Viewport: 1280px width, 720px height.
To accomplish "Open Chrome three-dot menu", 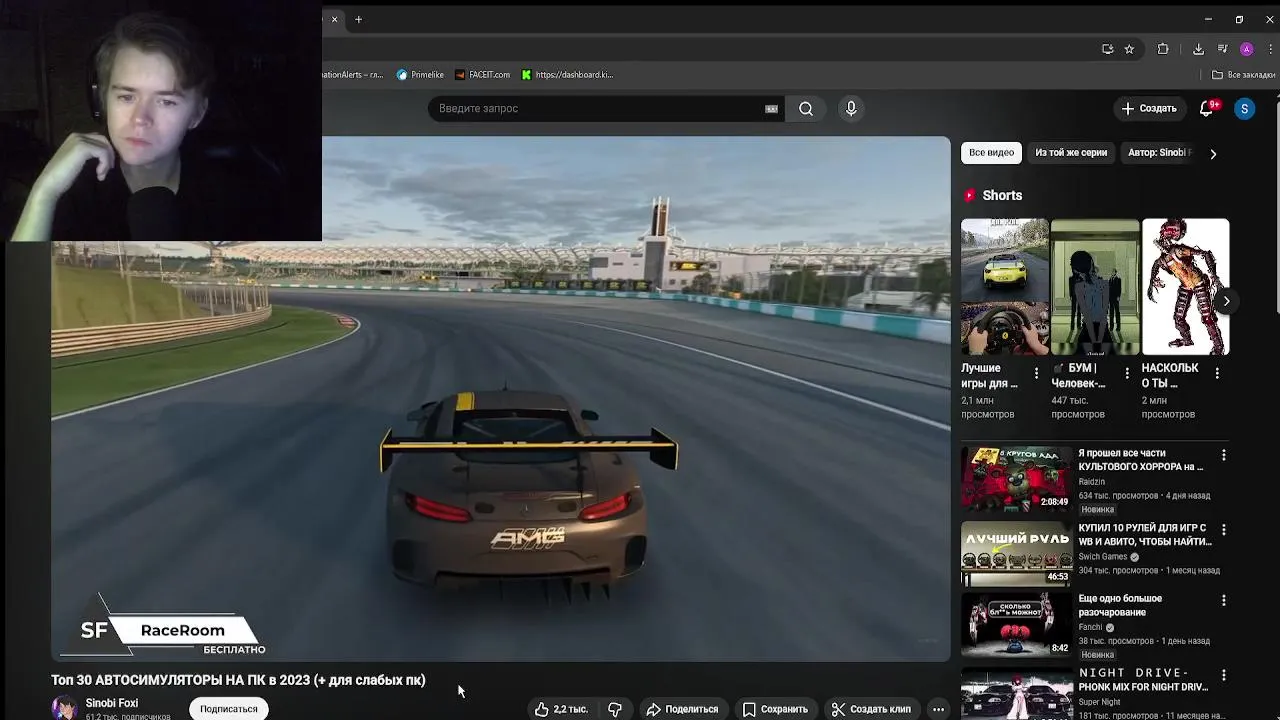I will click(x=1270, y=49).
